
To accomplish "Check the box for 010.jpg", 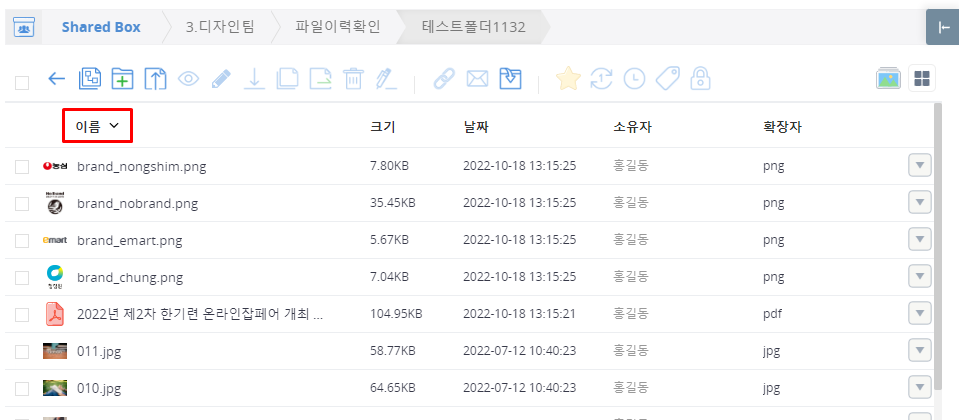I will [22, 389].
